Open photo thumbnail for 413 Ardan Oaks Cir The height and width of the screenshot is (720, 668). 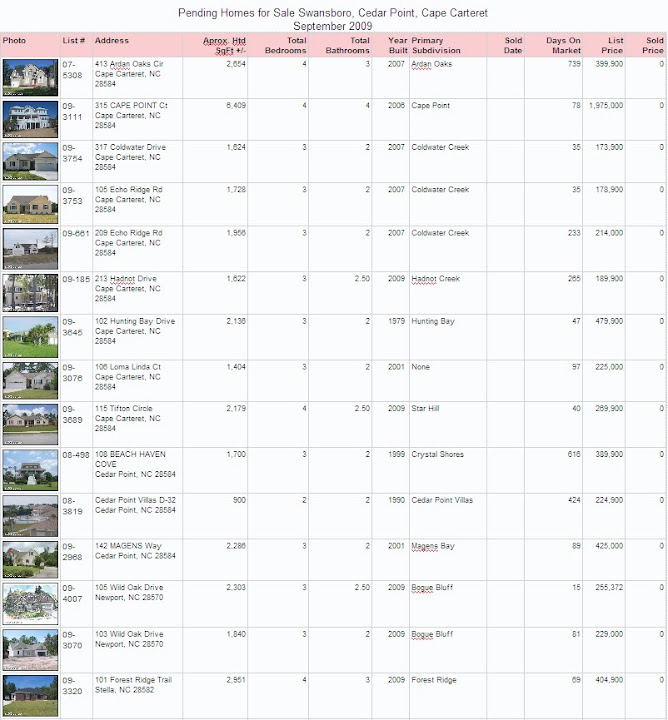(x=30, y=78)
